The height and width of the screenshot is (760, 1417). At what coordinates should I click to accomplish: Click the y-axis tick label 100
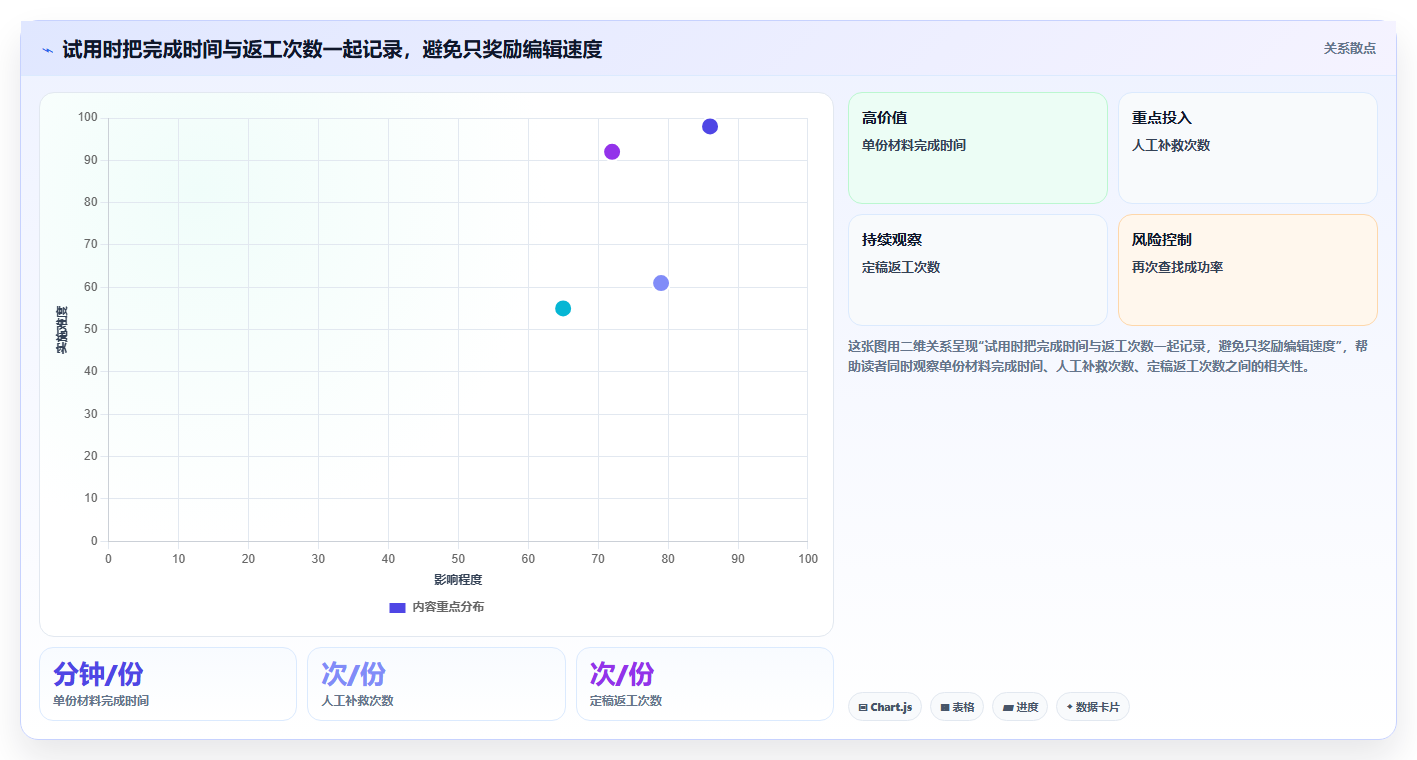[88, 118]
